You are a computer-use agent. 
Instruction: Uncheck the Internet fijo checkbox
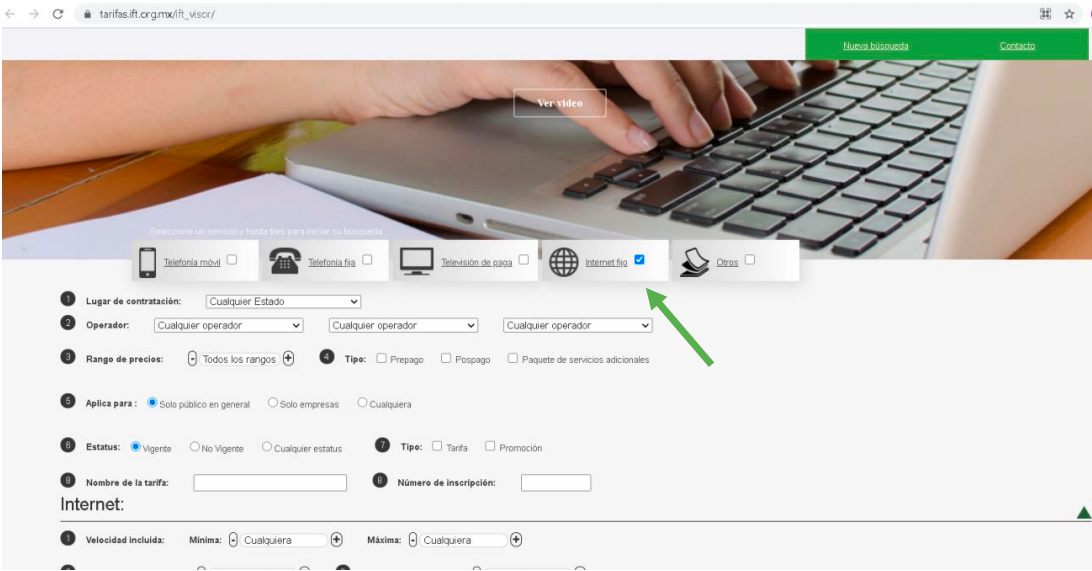coord(639,260)
